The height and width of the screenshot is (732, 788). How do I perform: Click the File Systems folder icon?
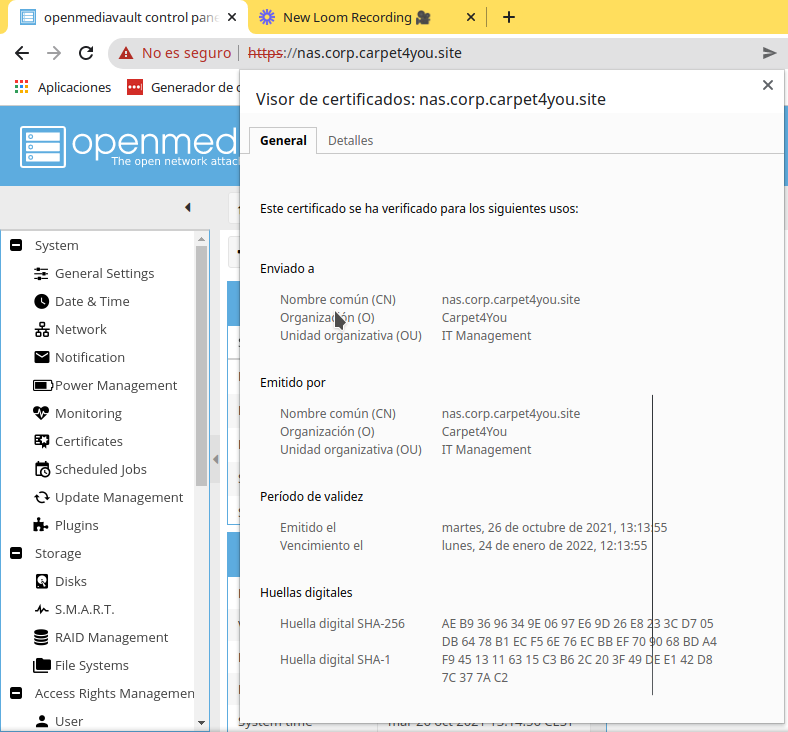tap(42, 666)
